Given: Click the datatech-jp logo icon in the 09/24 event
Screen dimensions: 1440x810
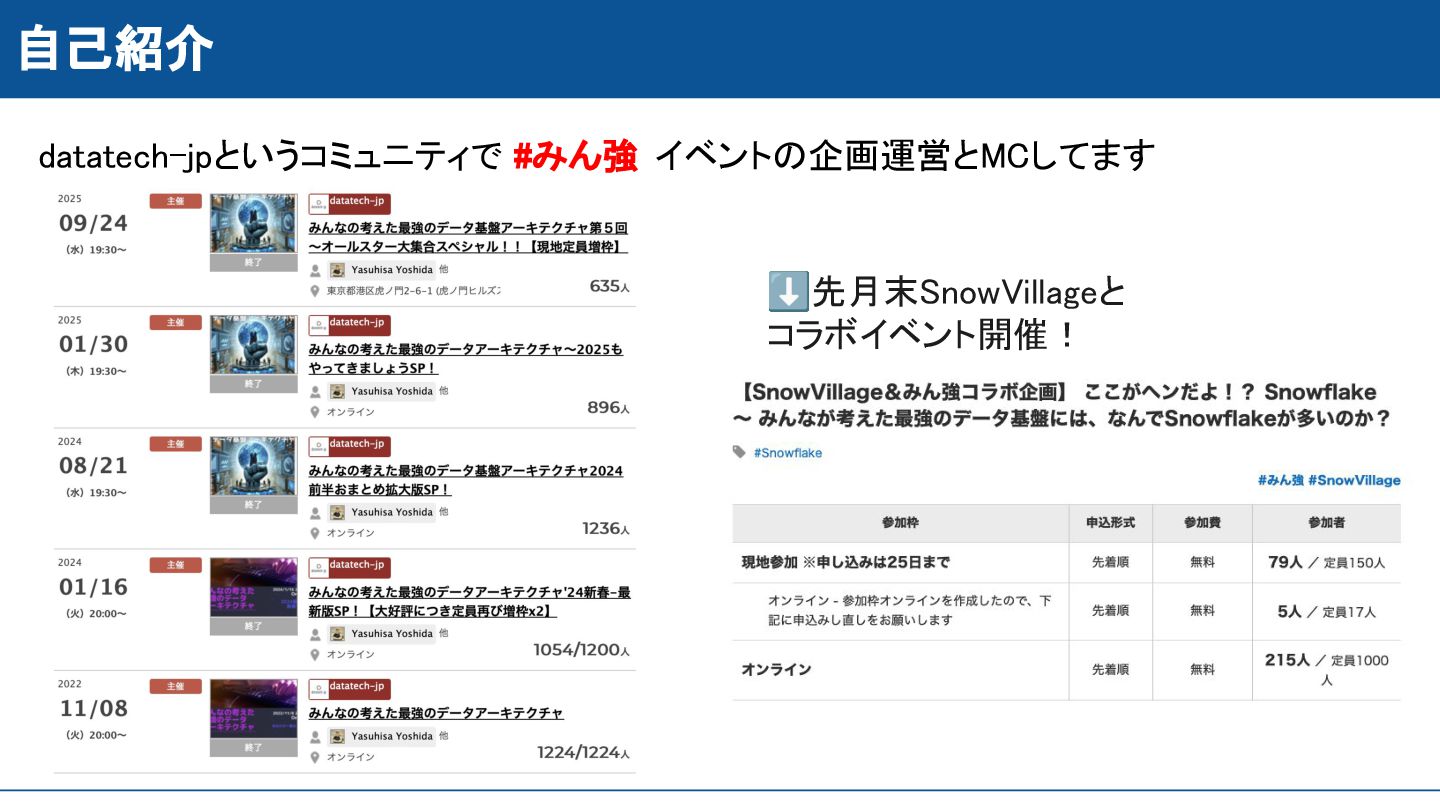Looking at the screenshot, I should 318,204.
